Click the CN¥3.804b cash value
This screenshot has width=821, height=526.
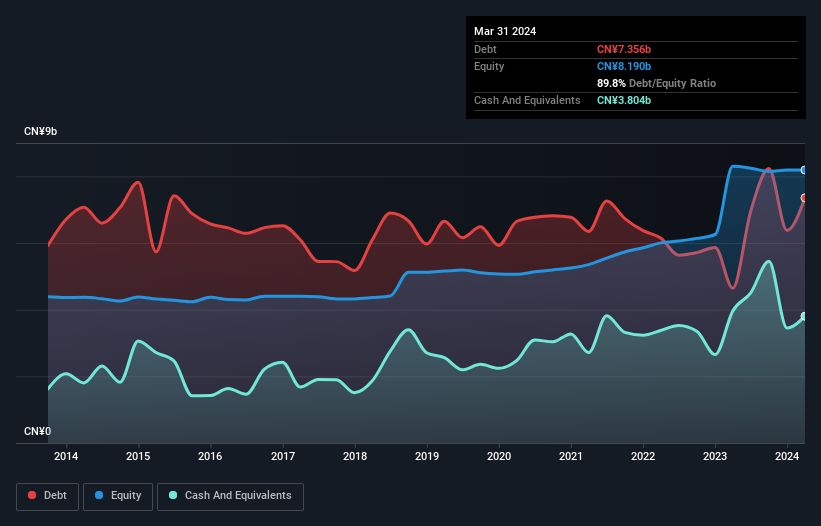pos(624,100)
